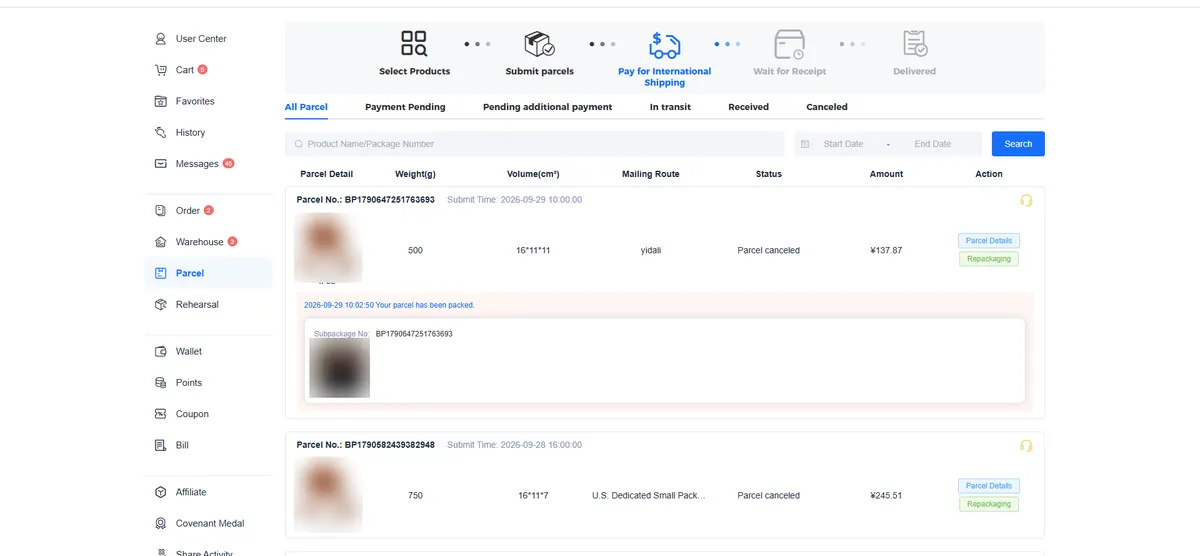Screen dimensions: 1200x556
Task: Click subpackage thumbnail under BP1790647251763693
Action: [340, 368]
